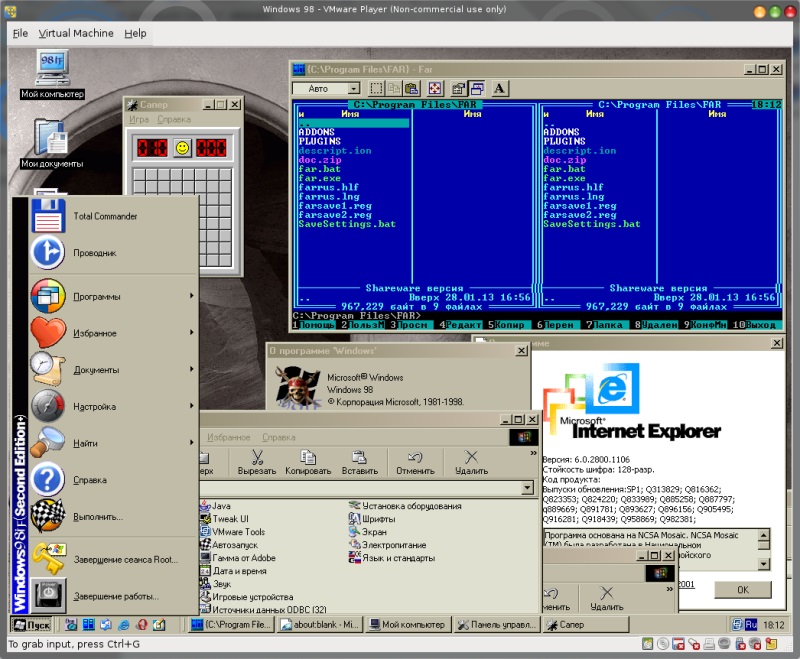This screenshot has width=800, height=659.
Task: Open the Игра menu in Сапер
Action: [139, 119]
